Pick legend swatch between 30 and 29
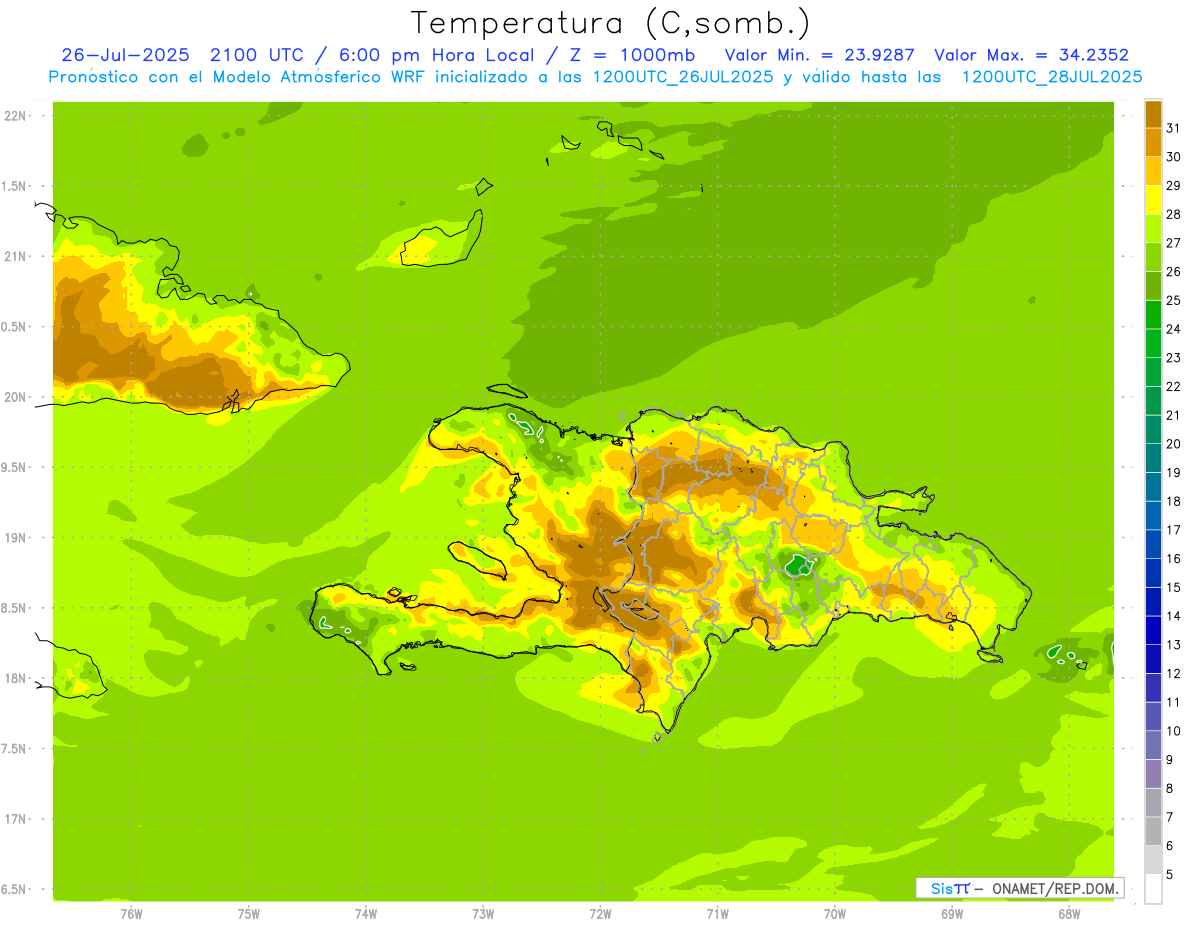The image size is (1200, 927). click(1153, 172)
